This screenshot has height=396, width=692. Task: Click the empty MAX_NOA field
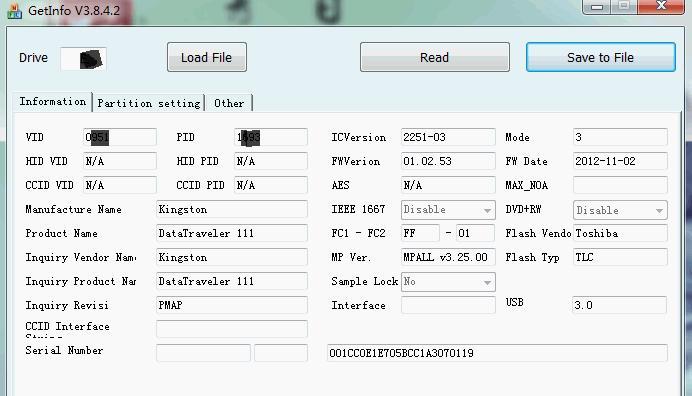[x=620, y=185]
